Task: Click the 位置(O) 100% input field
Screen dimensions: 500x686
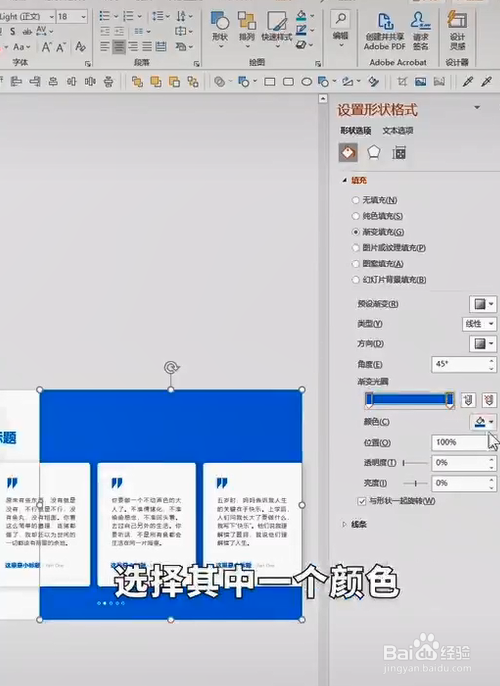Action: pyautogui.click(x=459, y=442)
